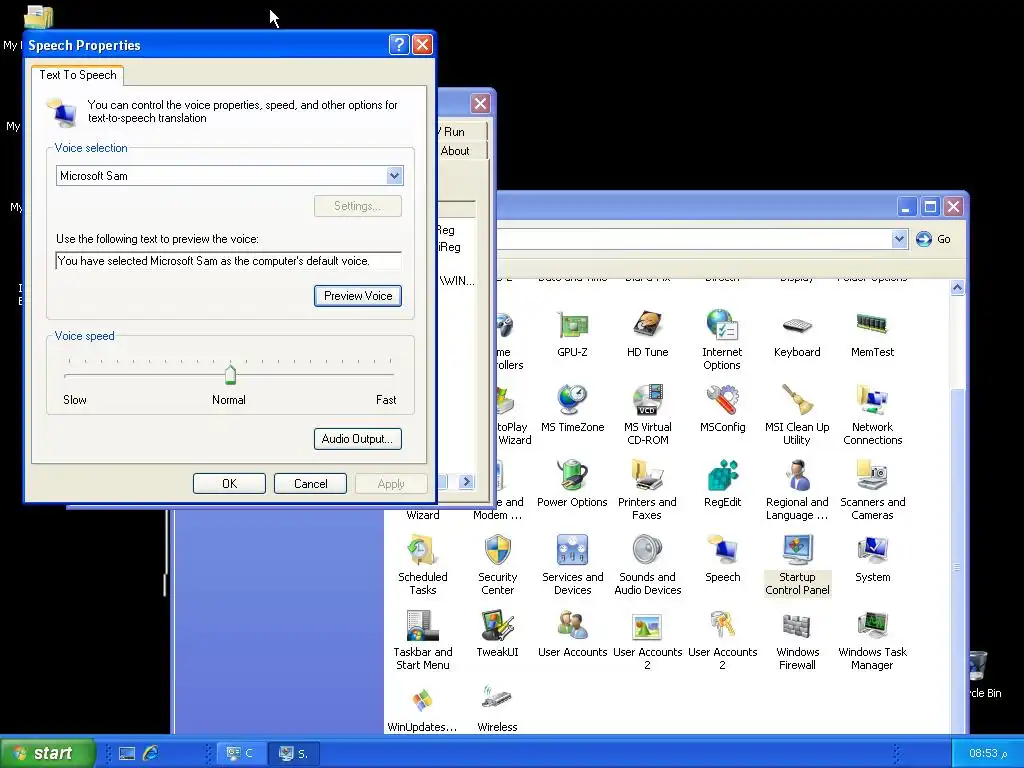1024x768 pixels.
Task: Click the taskbar clock showing 08:53
Action: pos(987,753)
